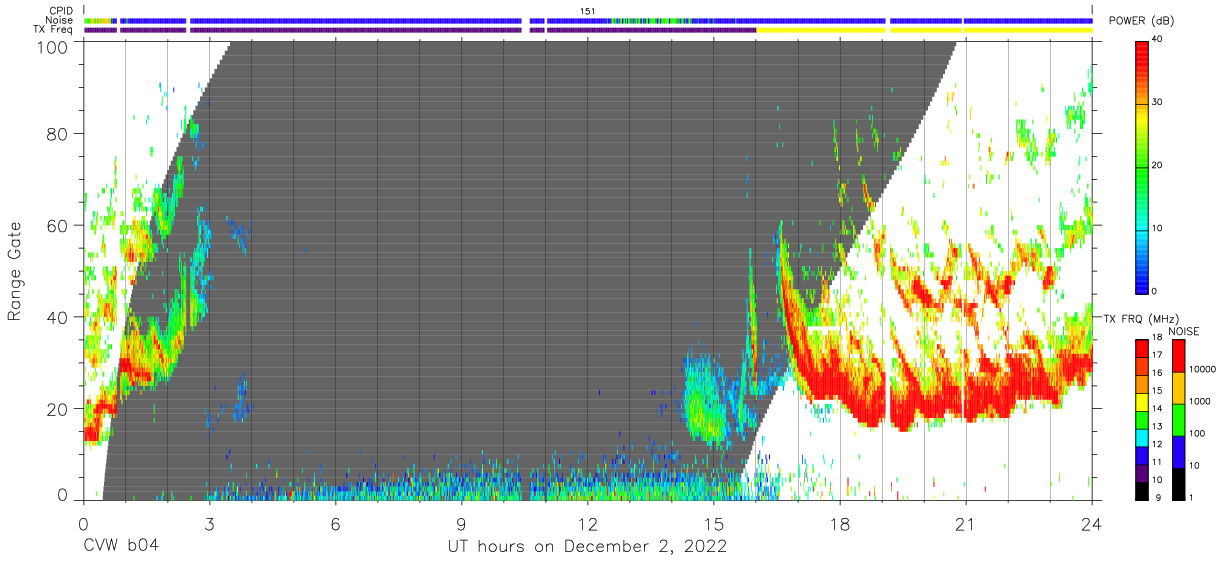Click the purple segment of the TX Freq bar
1228x567 pixels.
[420, 30]
